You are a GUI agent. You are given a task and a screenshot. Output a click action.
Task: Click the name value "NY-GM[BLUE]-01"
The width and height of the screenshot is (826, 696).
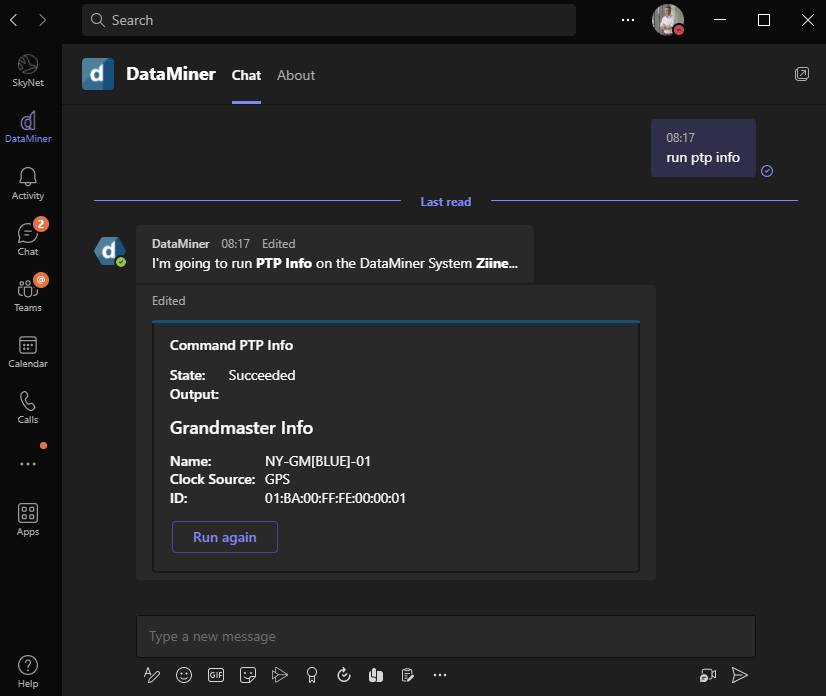point(318,461)
